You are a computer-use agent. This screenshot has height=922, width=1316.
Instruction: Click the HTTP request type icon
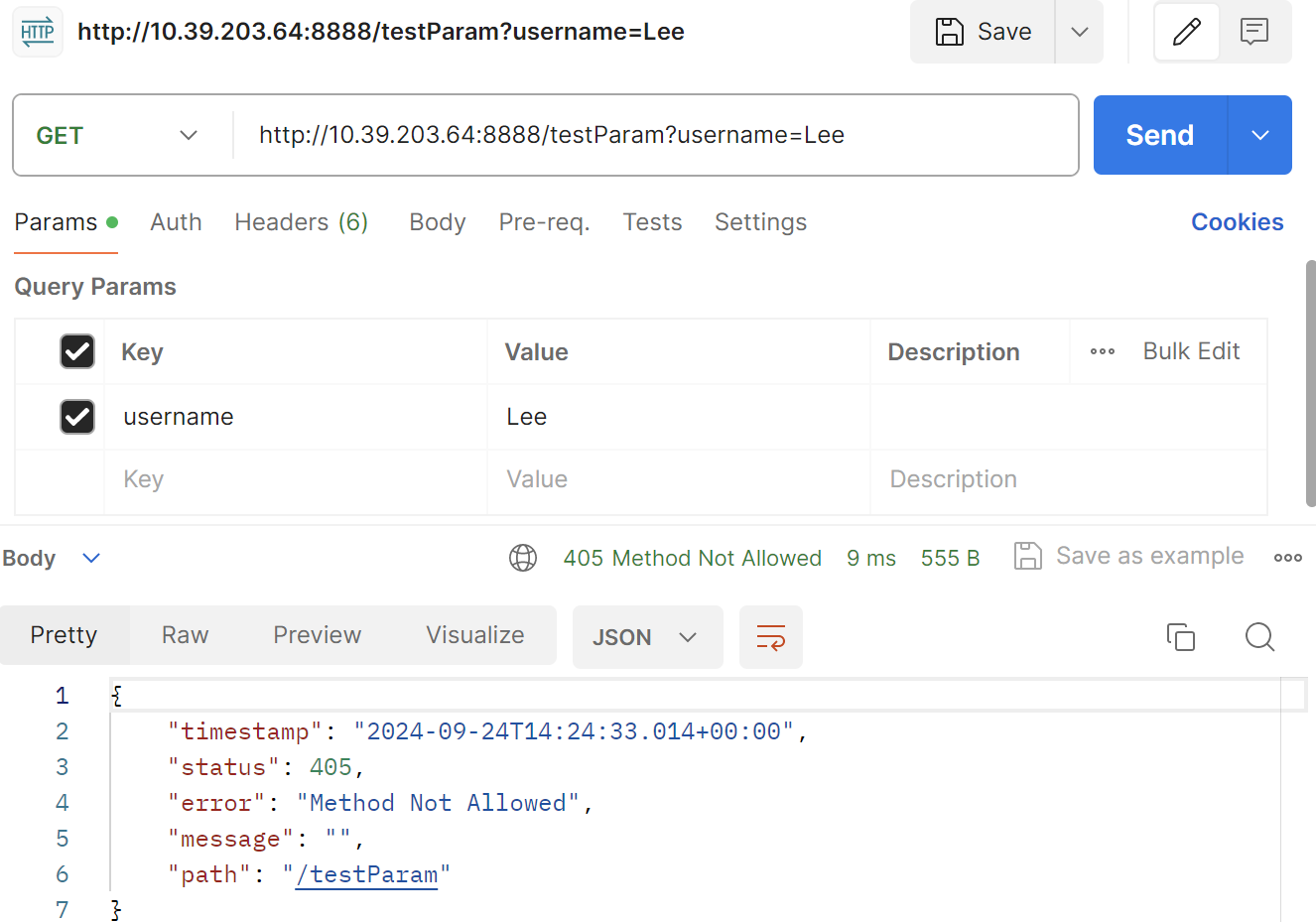coord(38,32)
